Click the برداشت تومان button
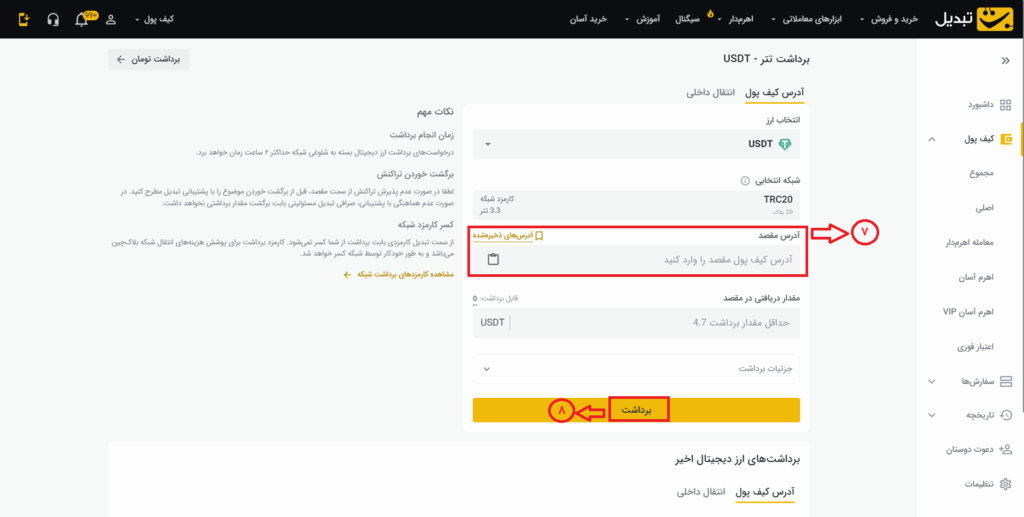The image size is (1024, 517). pos(148,60)
